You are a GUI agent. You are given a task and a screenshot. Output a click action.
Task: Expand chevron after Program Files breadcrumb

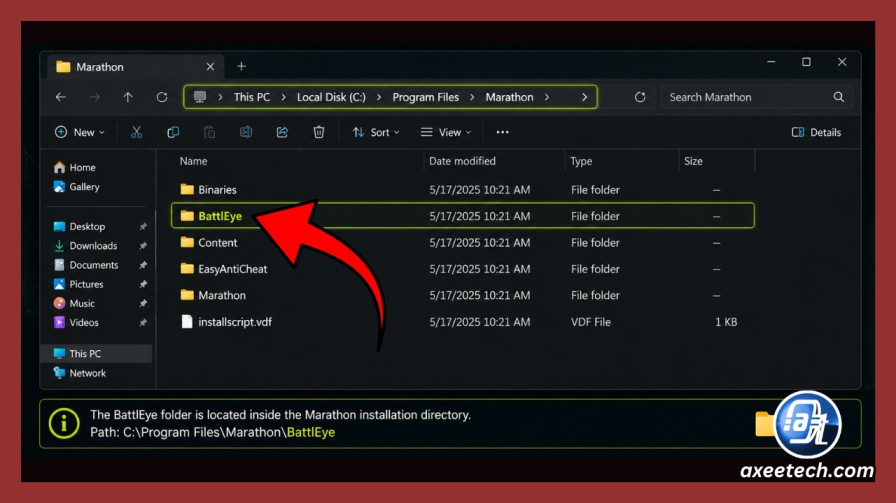472,97
